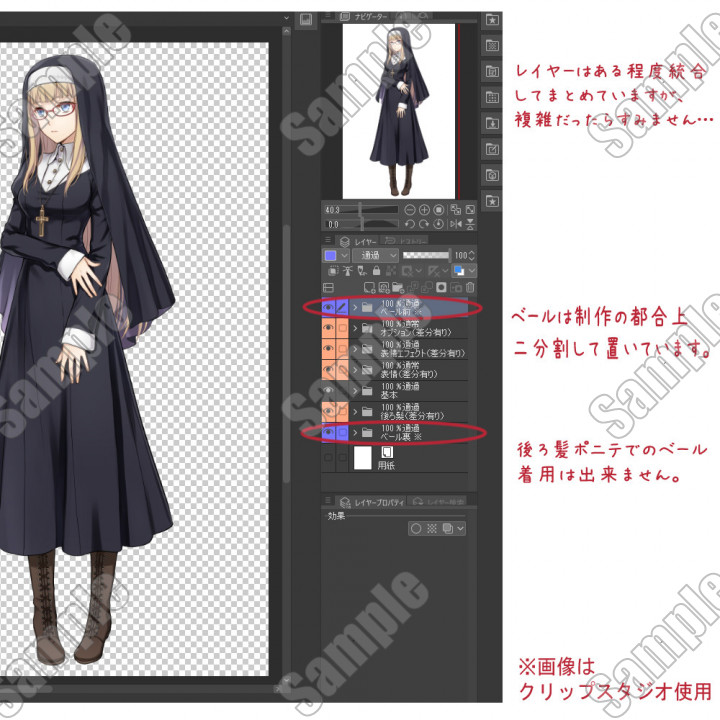720x720 pixels.
Task: Toggle visibility of the 基本 folder
Action: click(x=329, y=390)
